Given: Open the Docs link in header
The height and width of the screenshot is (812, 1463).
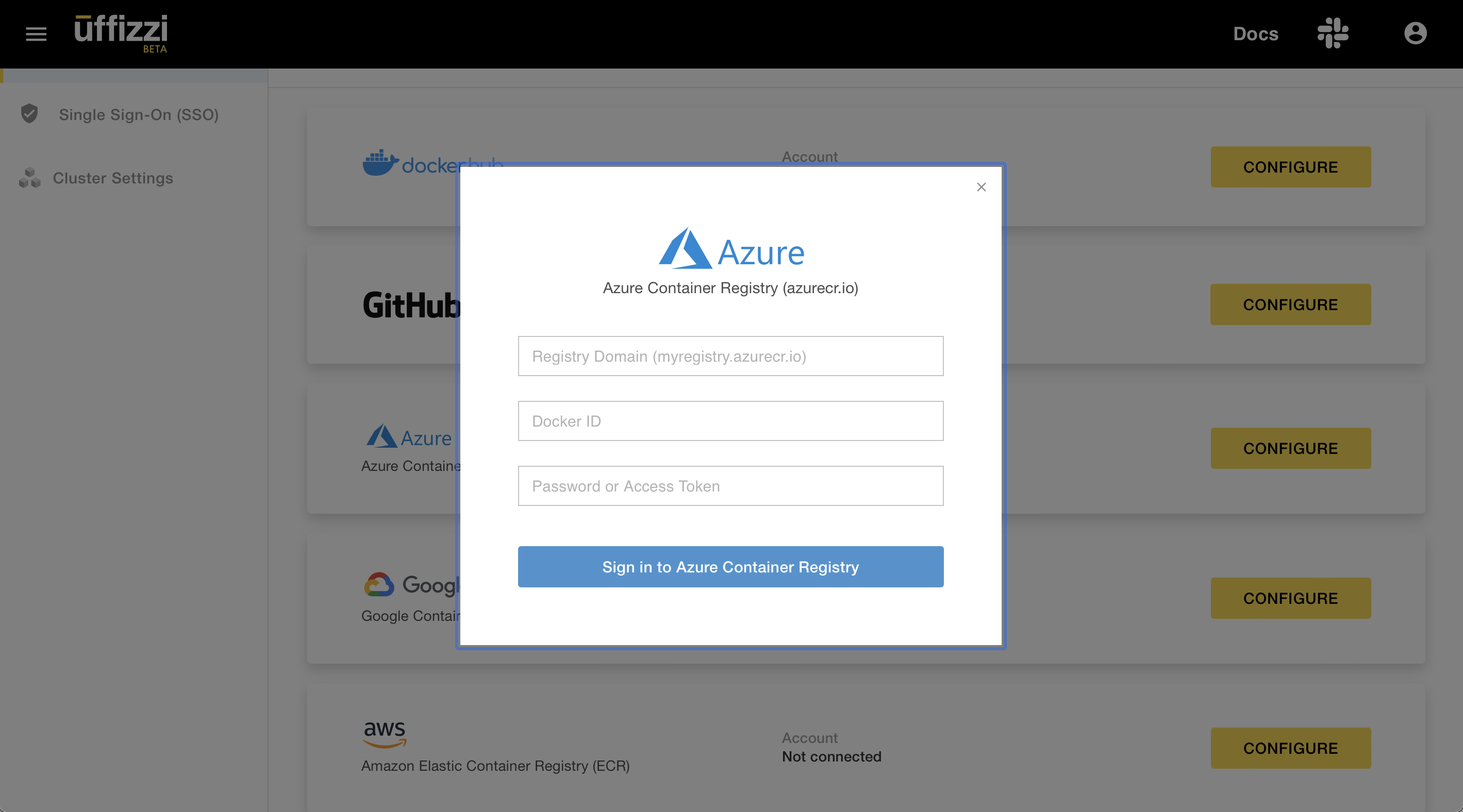Looking at the screenshot, I should 1255,33.
